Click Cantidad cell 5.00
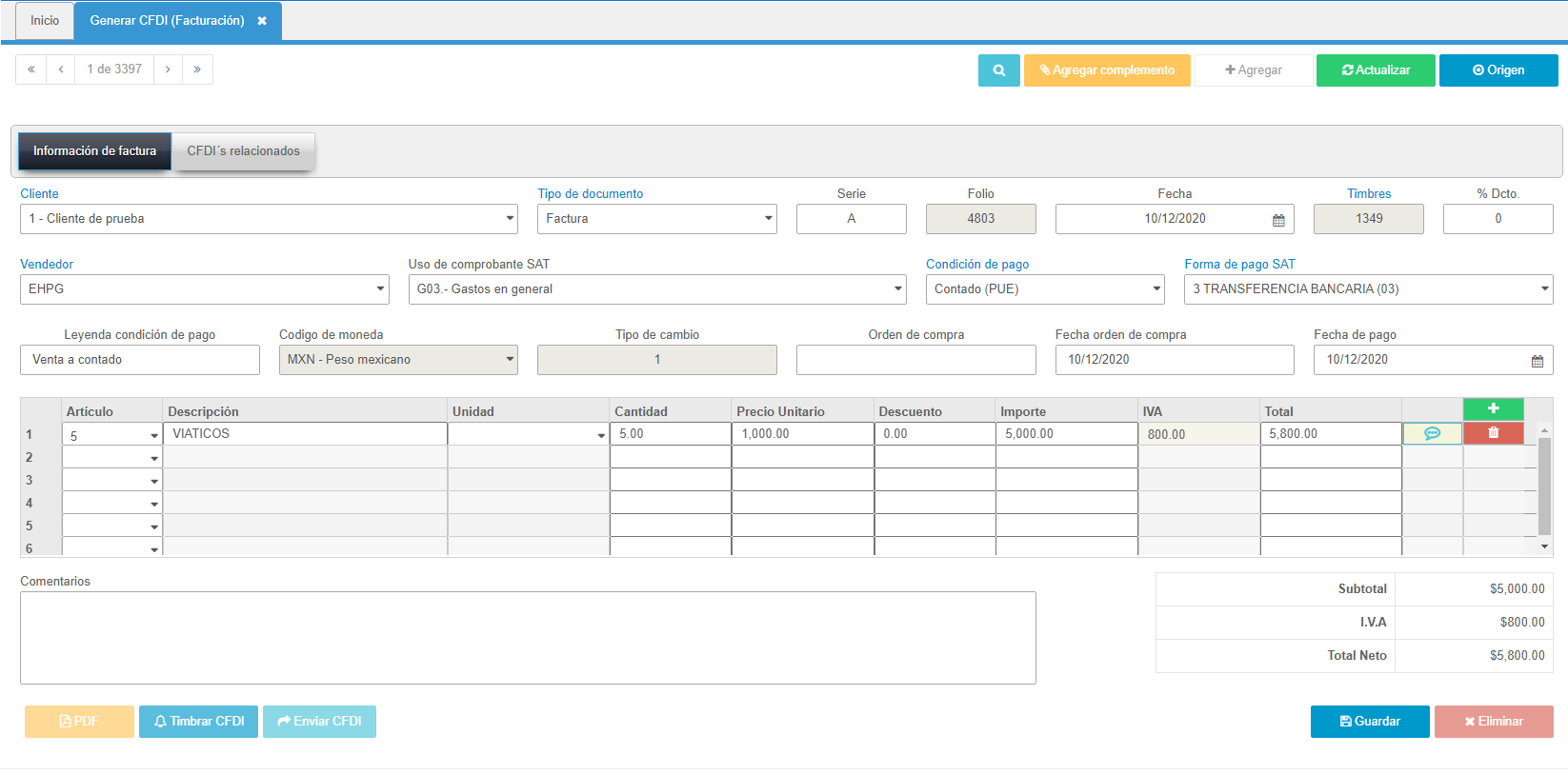The height and width of the screenshot is (775, 1568). click(671, 434)
